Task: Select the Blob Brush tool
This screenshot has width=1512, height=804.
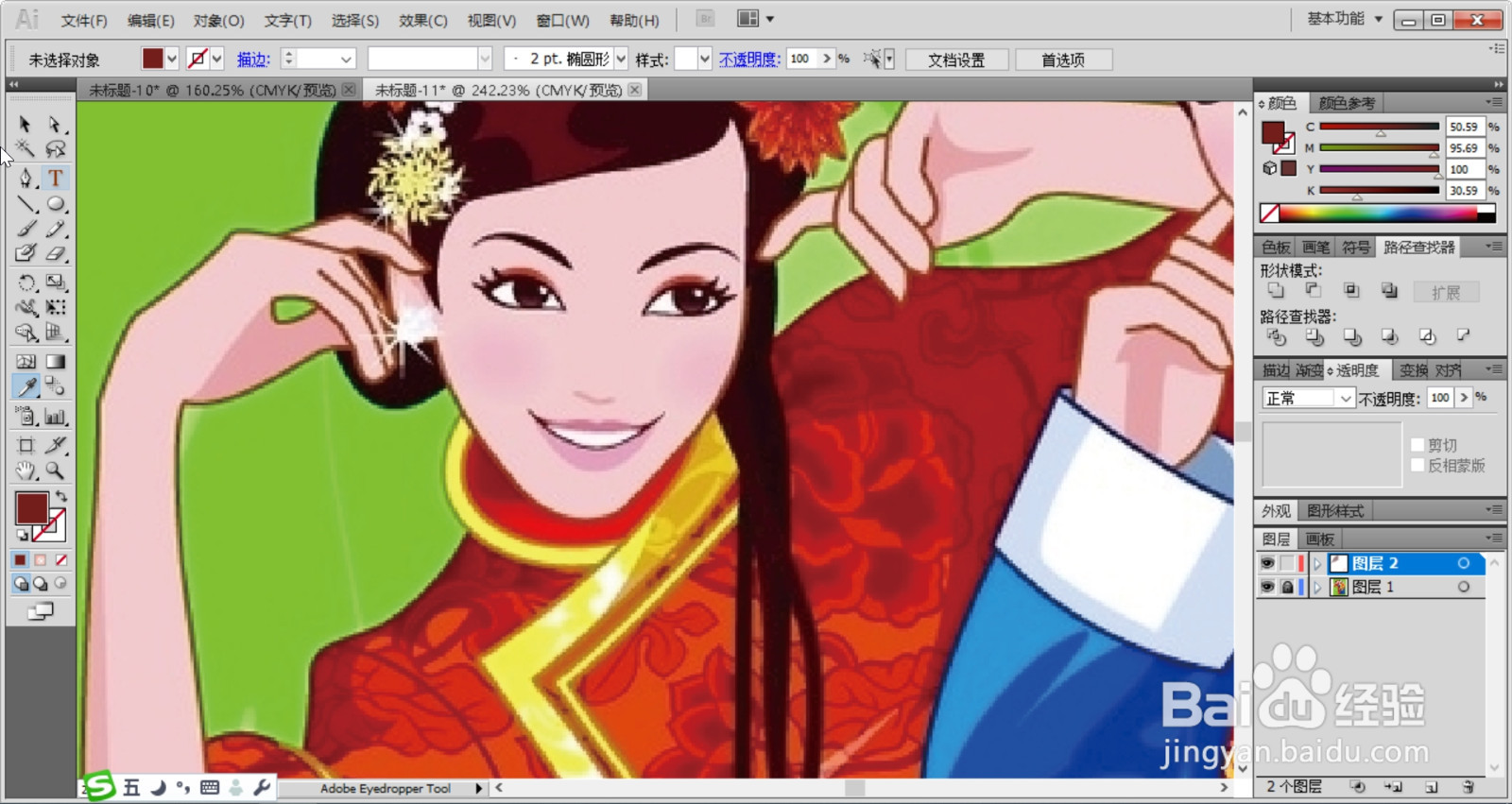Action: coord(26,253)
